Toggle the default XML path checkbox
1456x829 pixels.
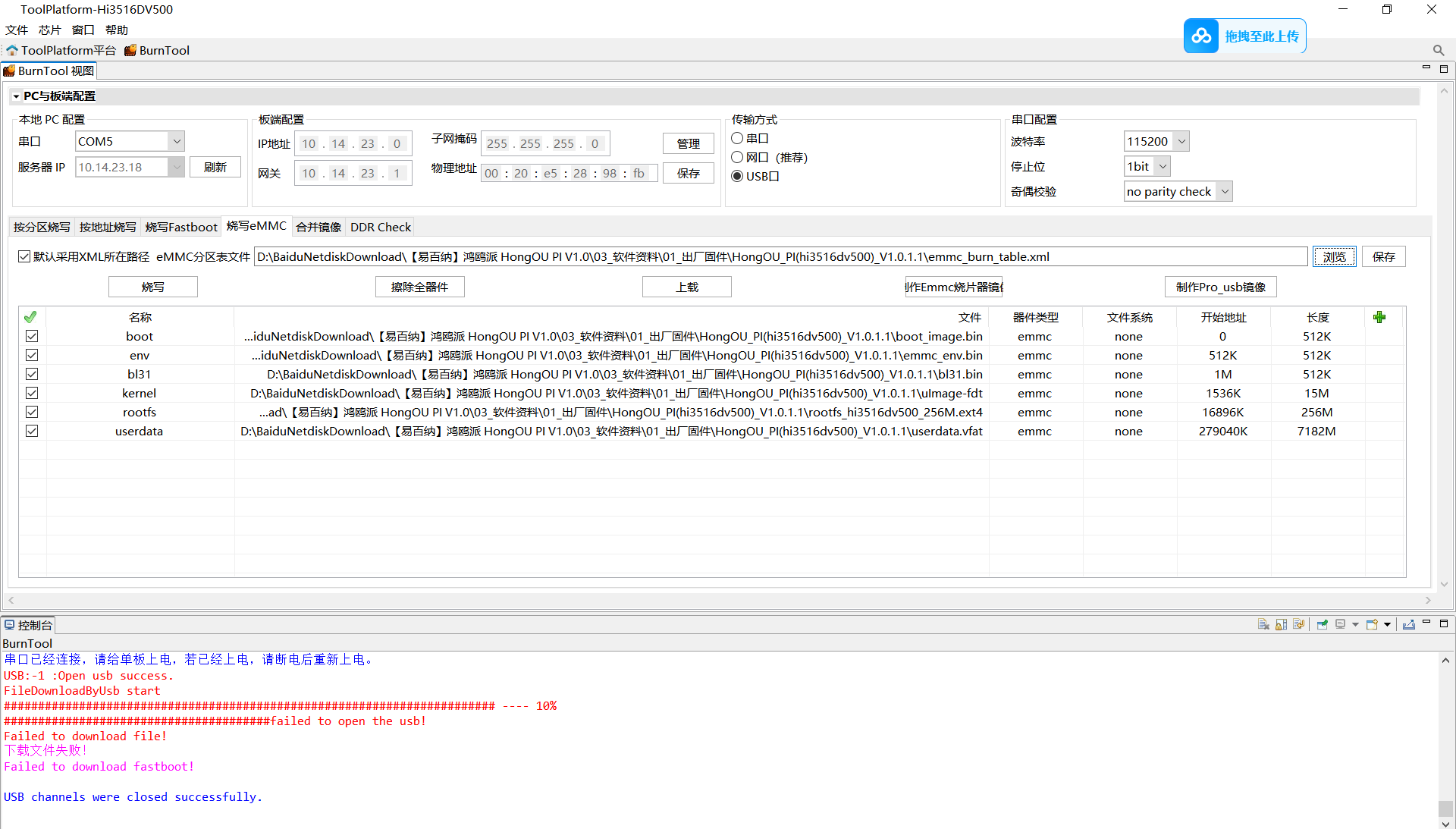pos(24,256)
